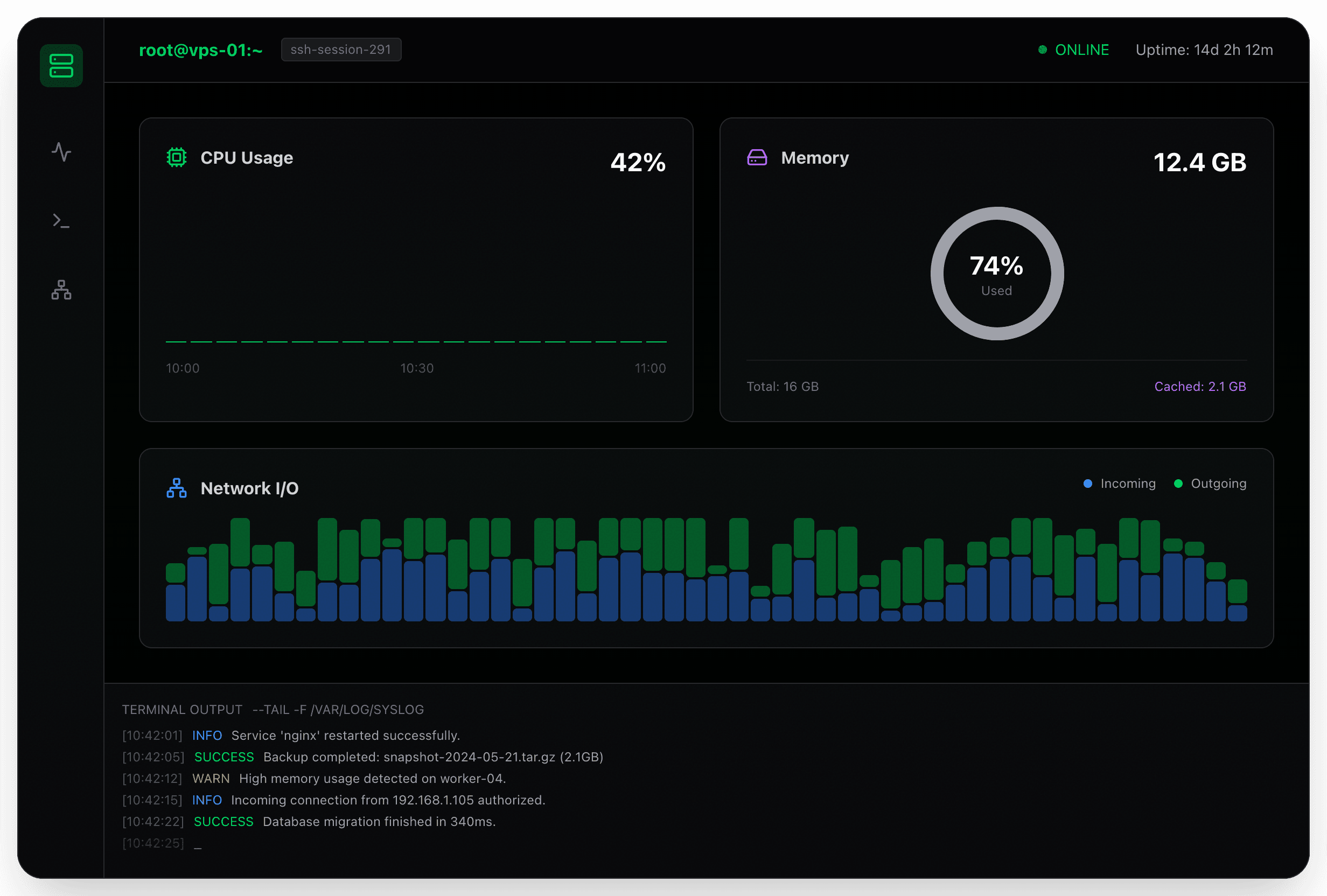Click the Cached: 2.1 GB link
The width and height of the screenshot is (1327, 896).
coord(1200,387)
